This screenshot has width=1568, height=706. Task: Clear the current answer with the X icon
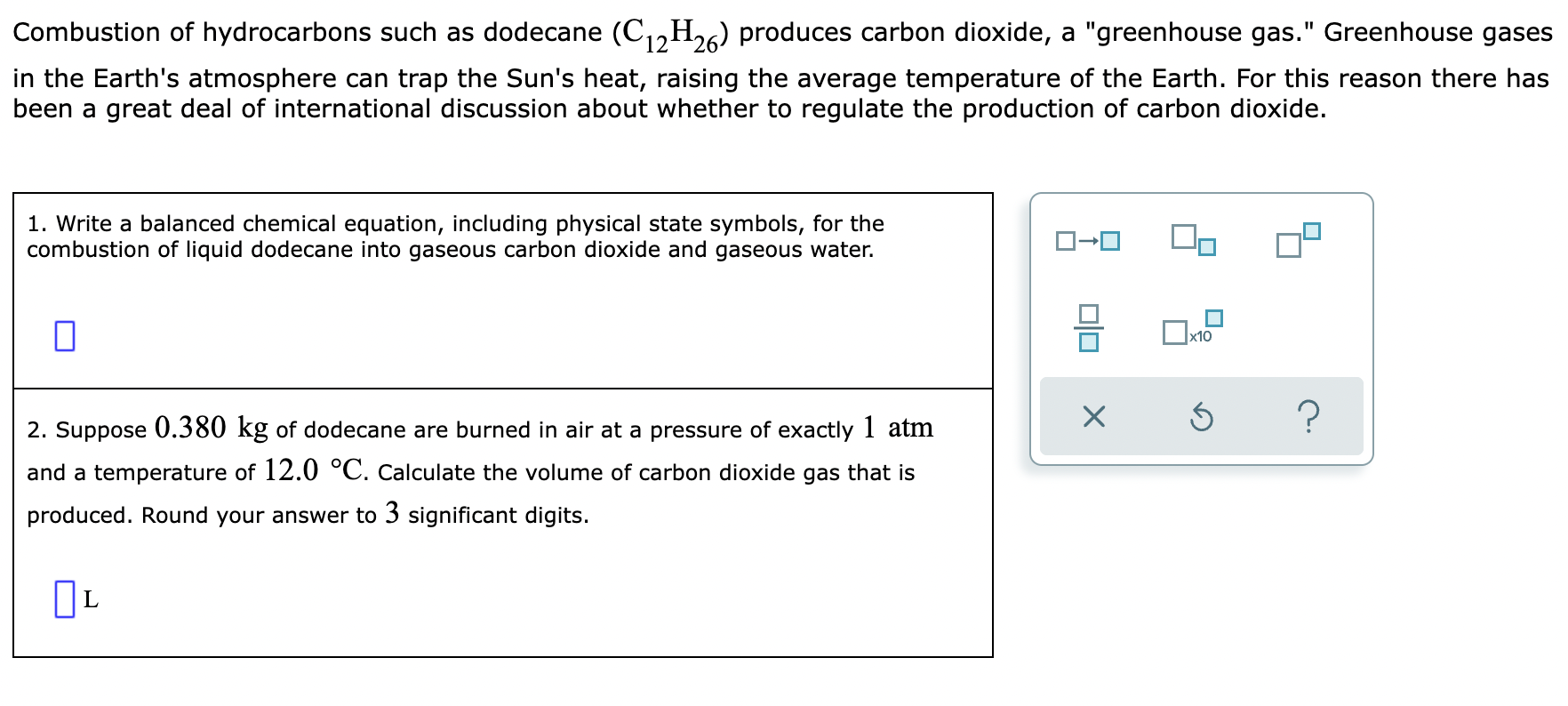tap(1092, 417)
